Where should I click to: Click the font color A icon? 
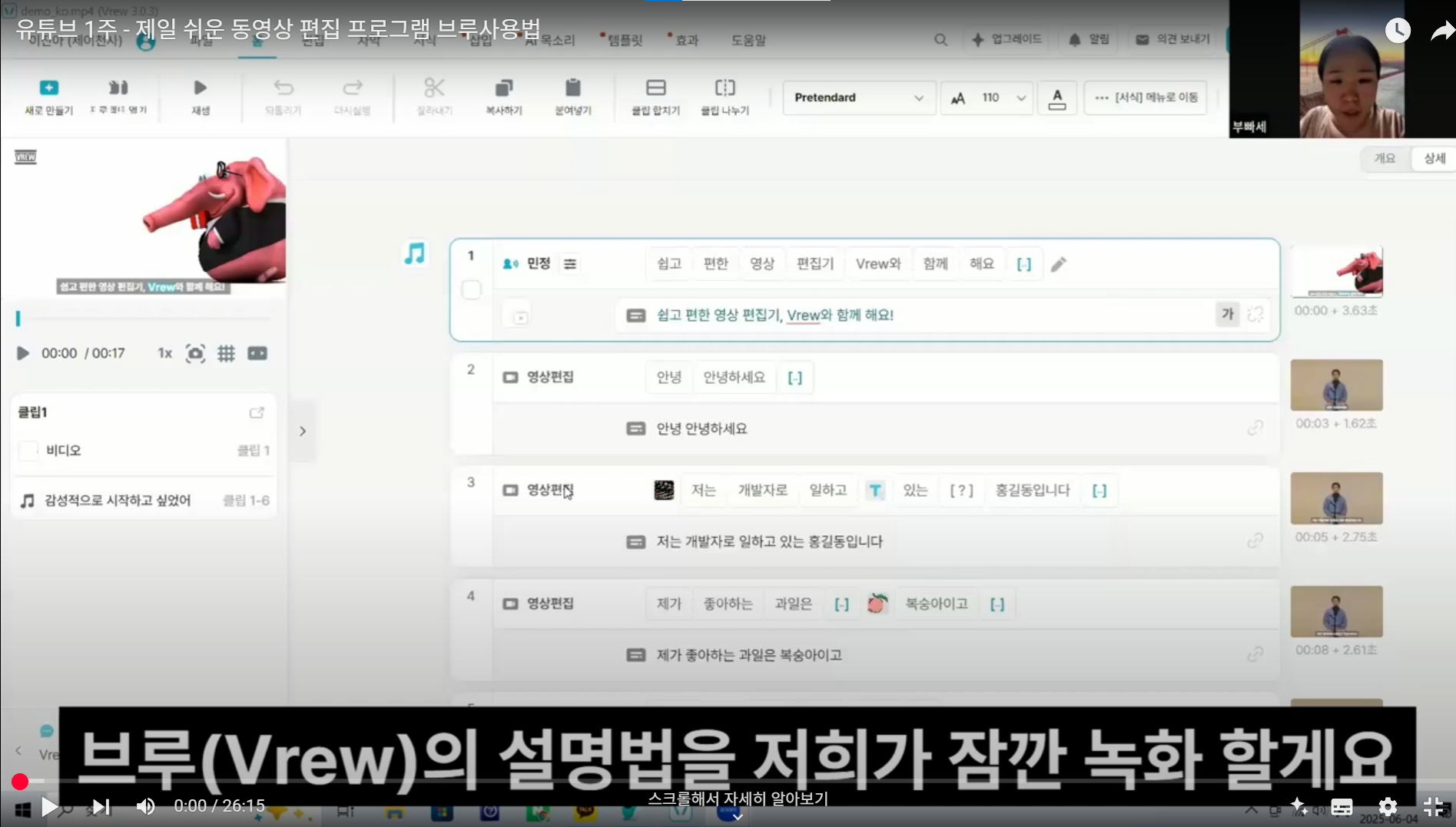pos(1057,98)
